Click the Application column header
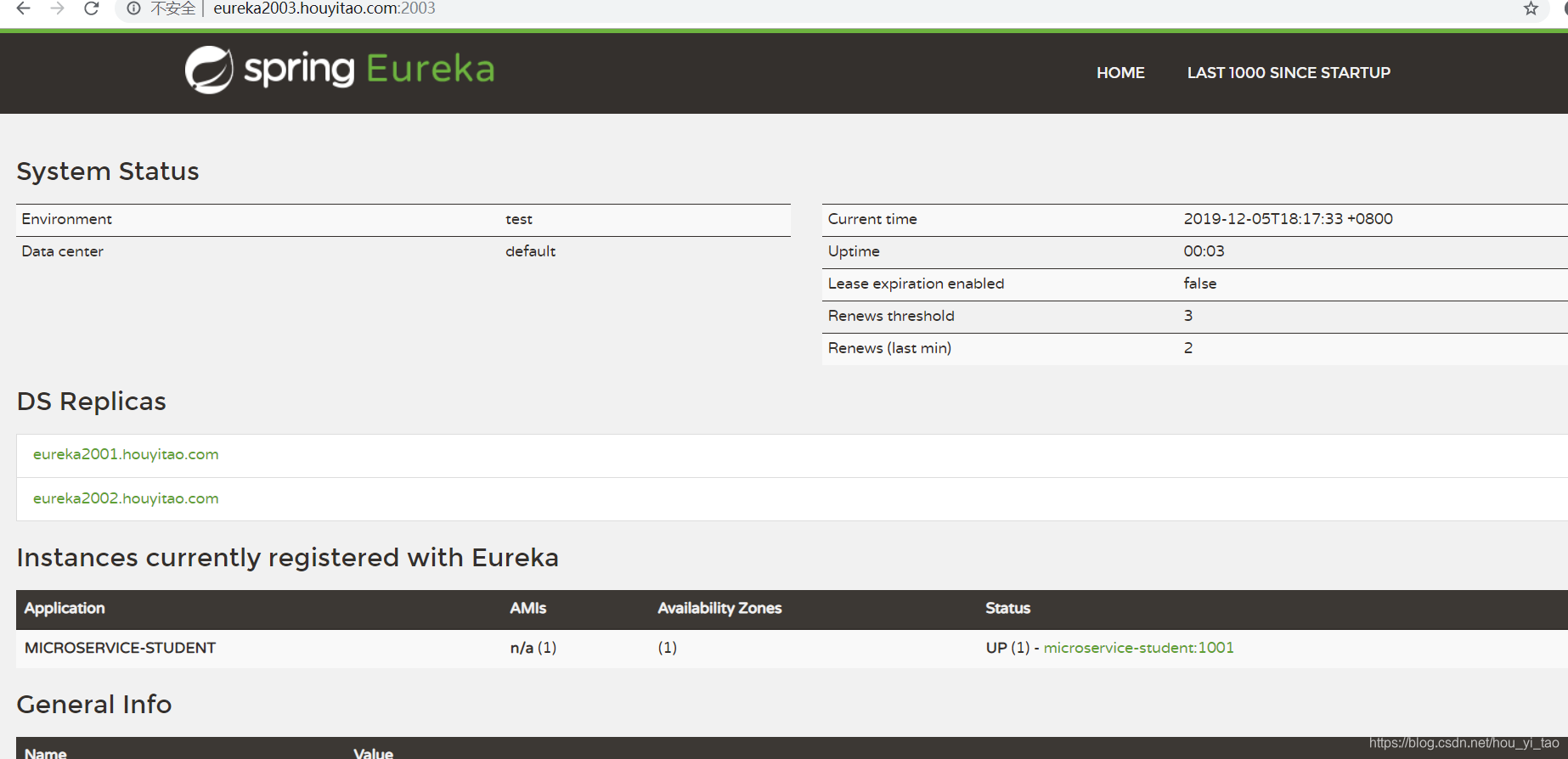This screenshot has width=1568, height=759. tap(65, 609)
